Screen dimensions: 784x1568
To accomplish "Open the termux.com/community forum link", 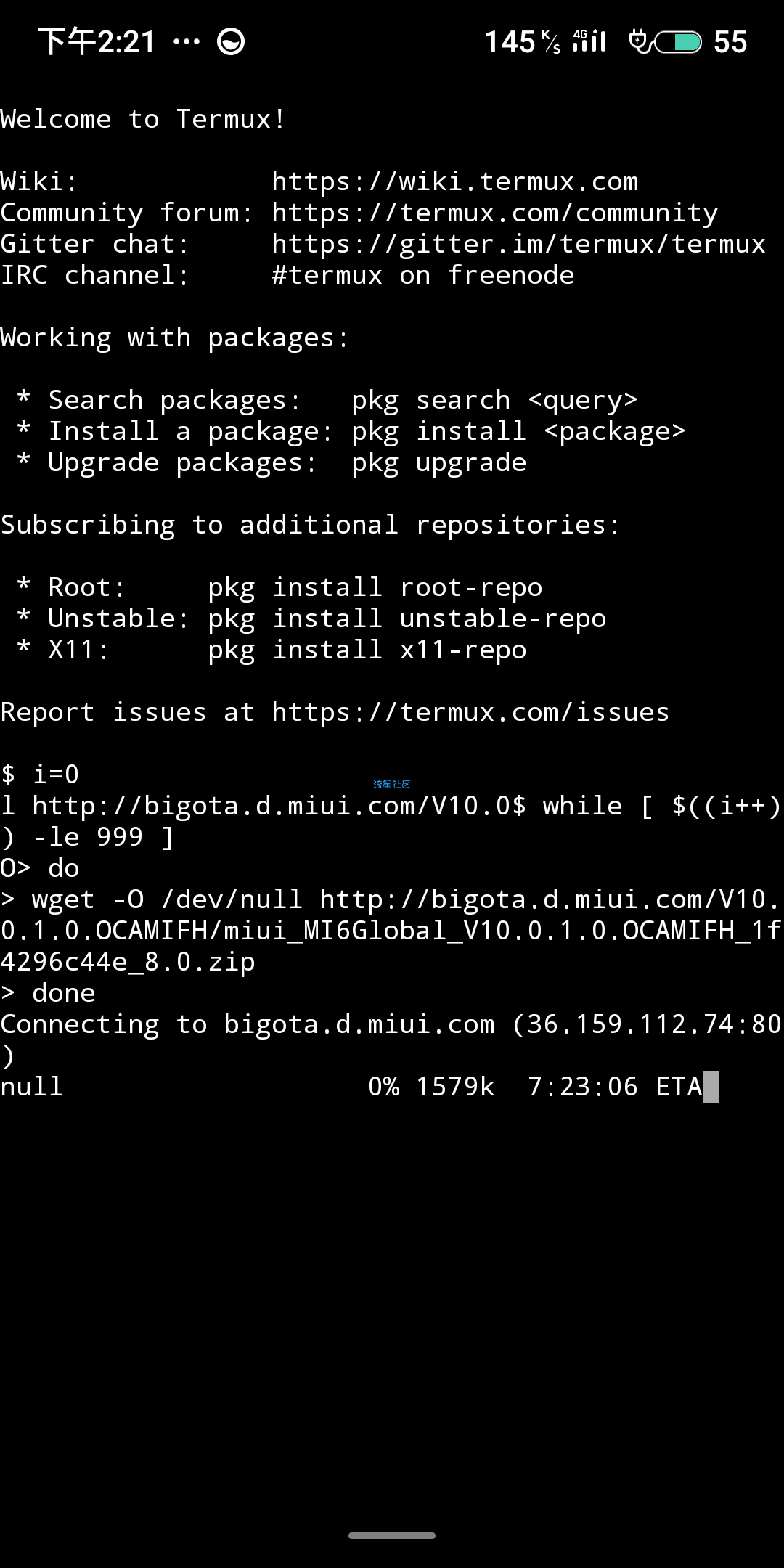I will tap(495, 213).
